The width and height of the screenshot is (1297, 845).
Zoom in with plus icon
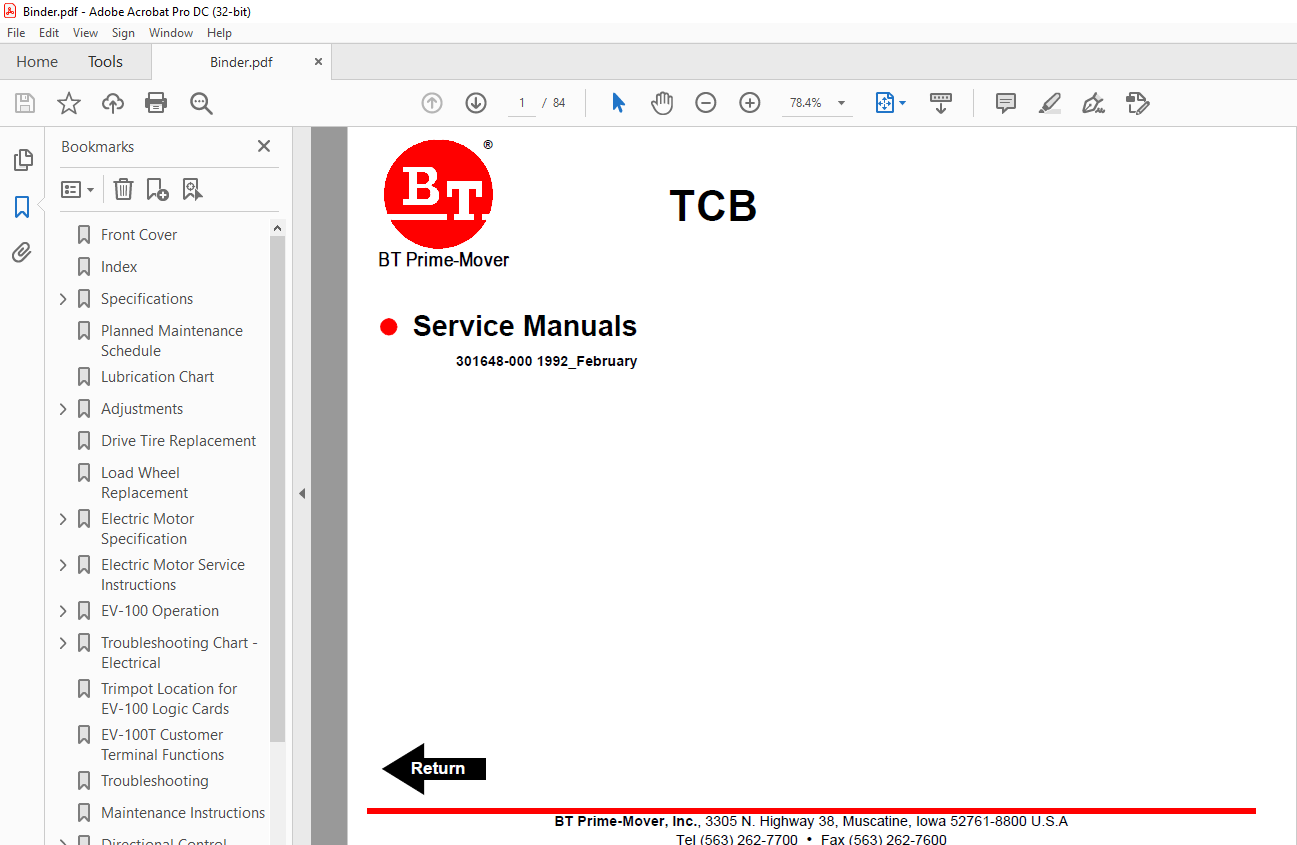click(x=750, y=103)
